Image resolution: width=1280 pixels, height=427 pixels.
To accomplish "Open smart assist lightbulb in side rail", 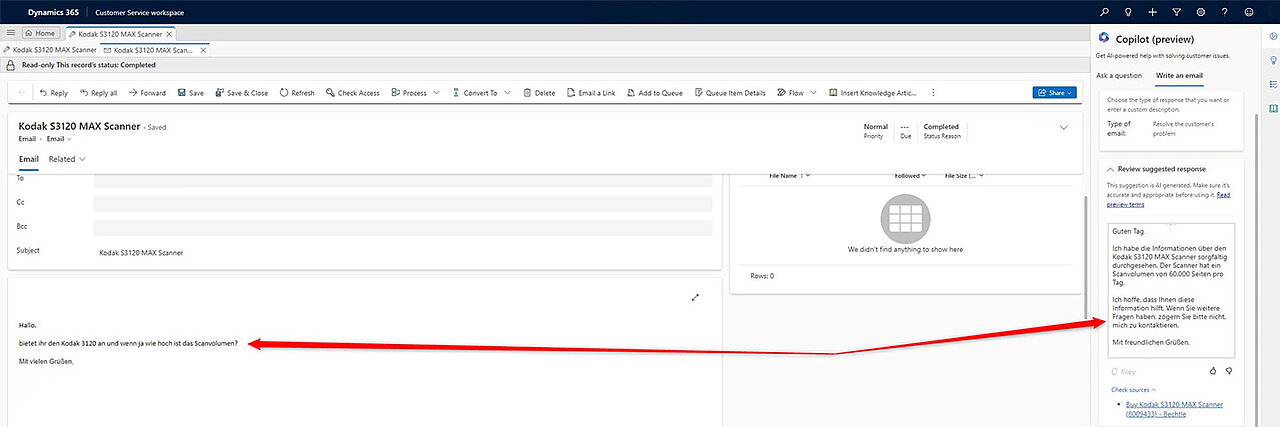I will coord(1273,60).
